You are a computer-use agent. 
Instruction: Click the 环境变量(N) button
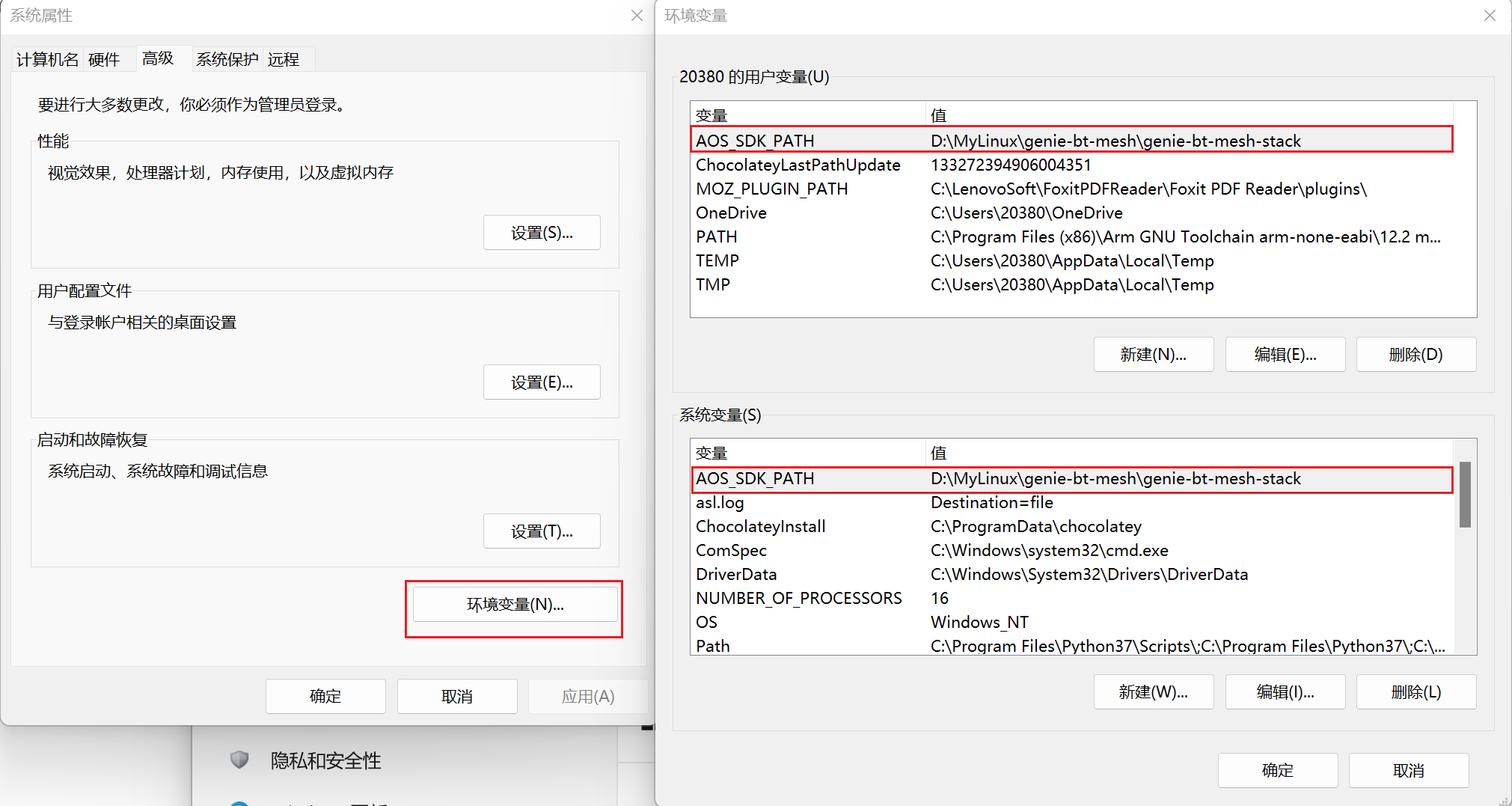coord(515,605)
